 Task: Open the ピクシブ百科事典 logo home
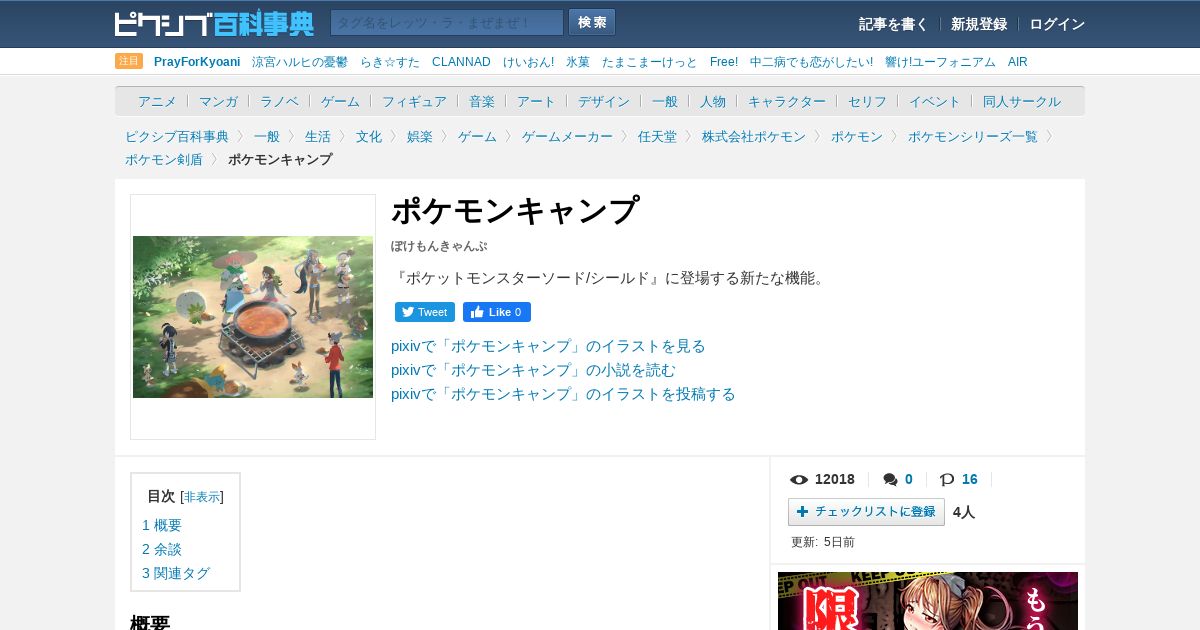pyautogui.click(x=214, y=23)
